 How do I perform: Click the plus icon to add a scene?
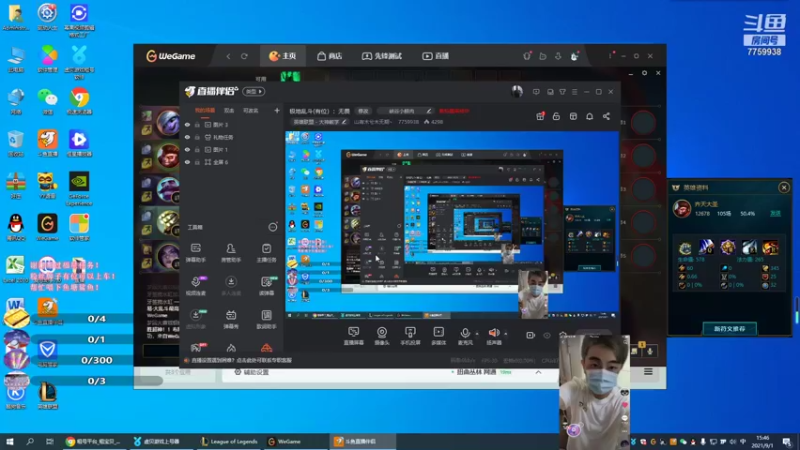[277, 110]
